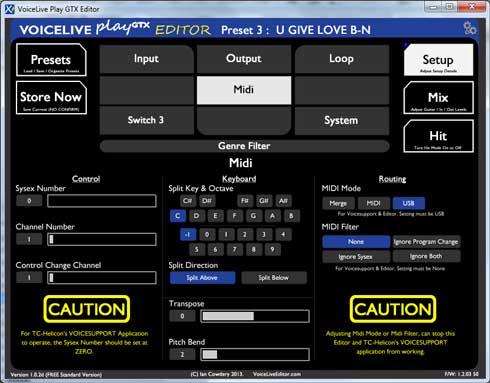
Task: Toggle the Hit mode button
Action: (x=438, y=136)
